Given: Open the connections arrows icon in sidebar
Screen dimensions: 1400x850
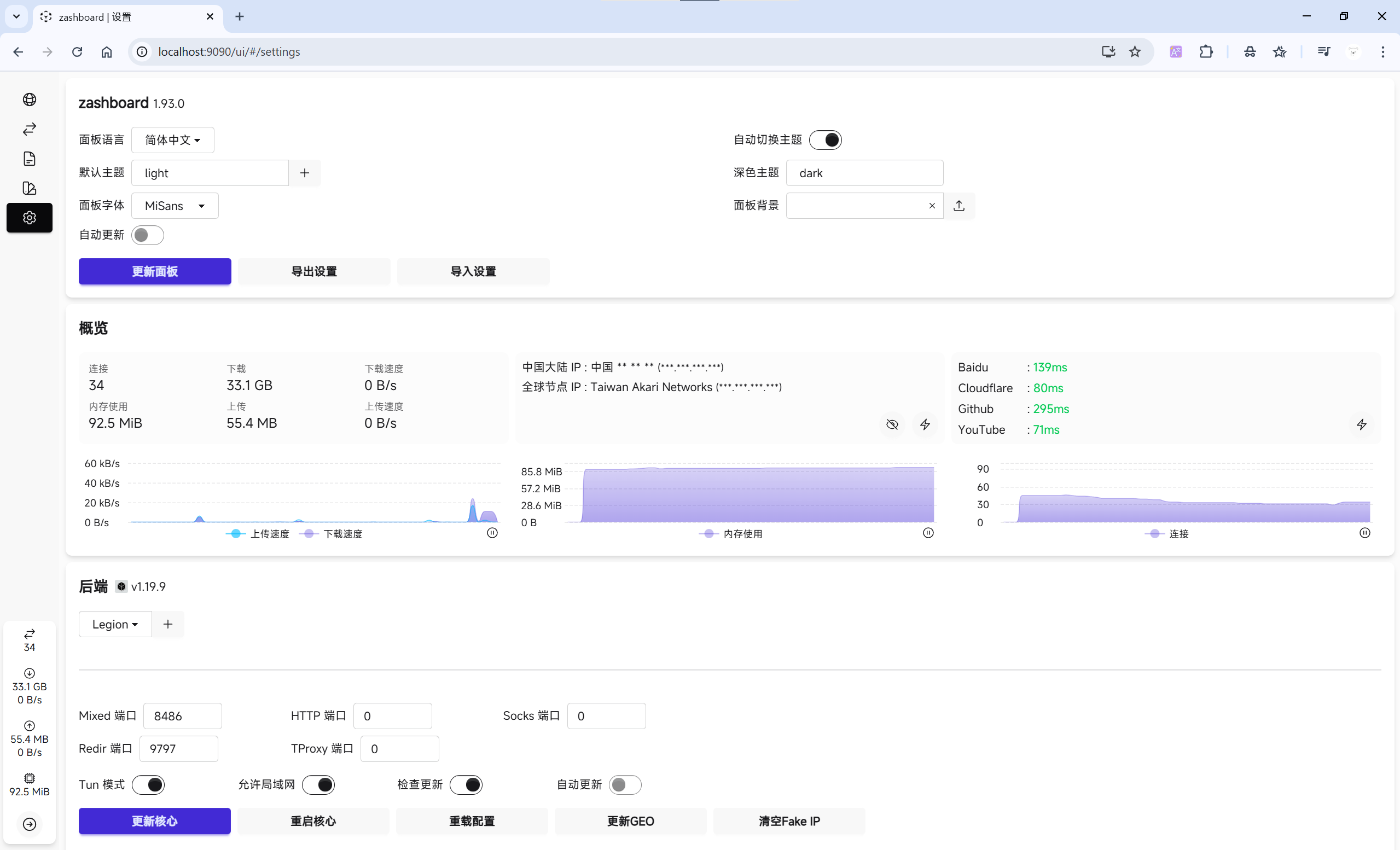Looking at the screenshot, I should (x=30, y=129).
